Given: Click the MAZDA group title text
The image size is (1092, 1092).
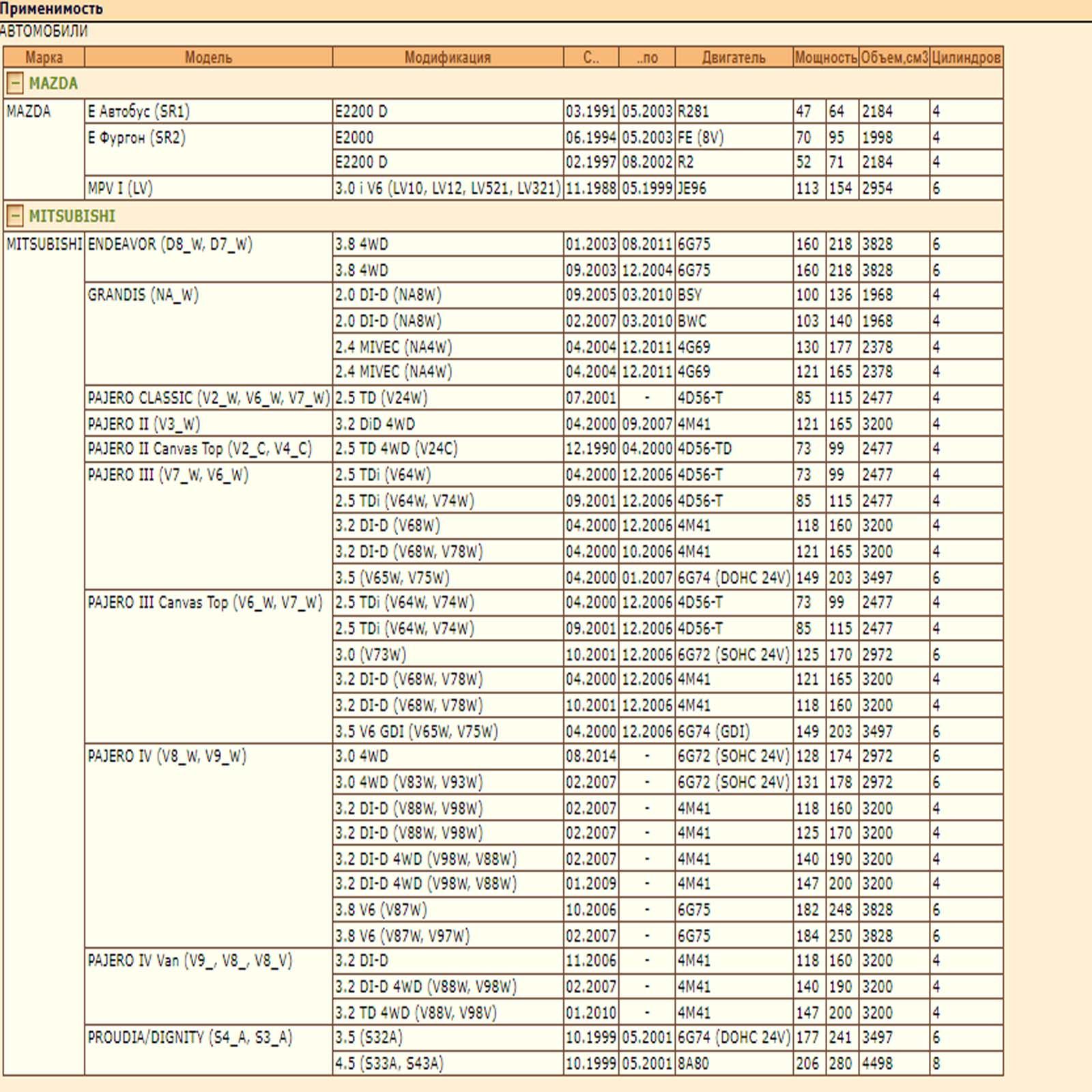Looking at the screenshot, I should 53,83.
